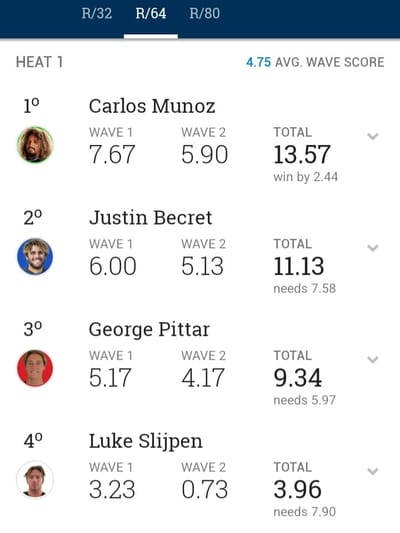Open surfer name Carlos Munoz
400x533 pixels.
point(152,106)
